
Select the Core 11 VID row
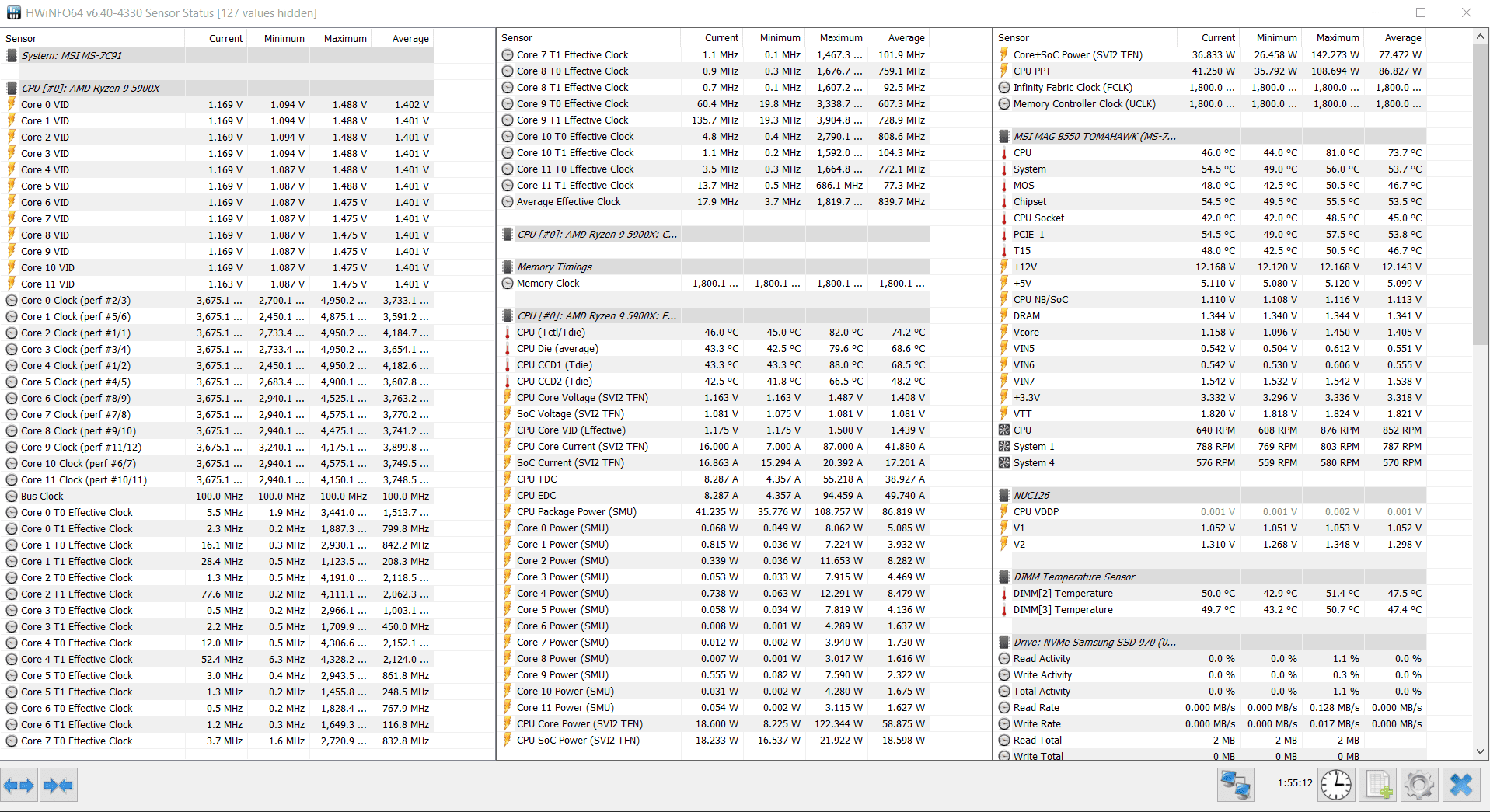click(218, 284)
